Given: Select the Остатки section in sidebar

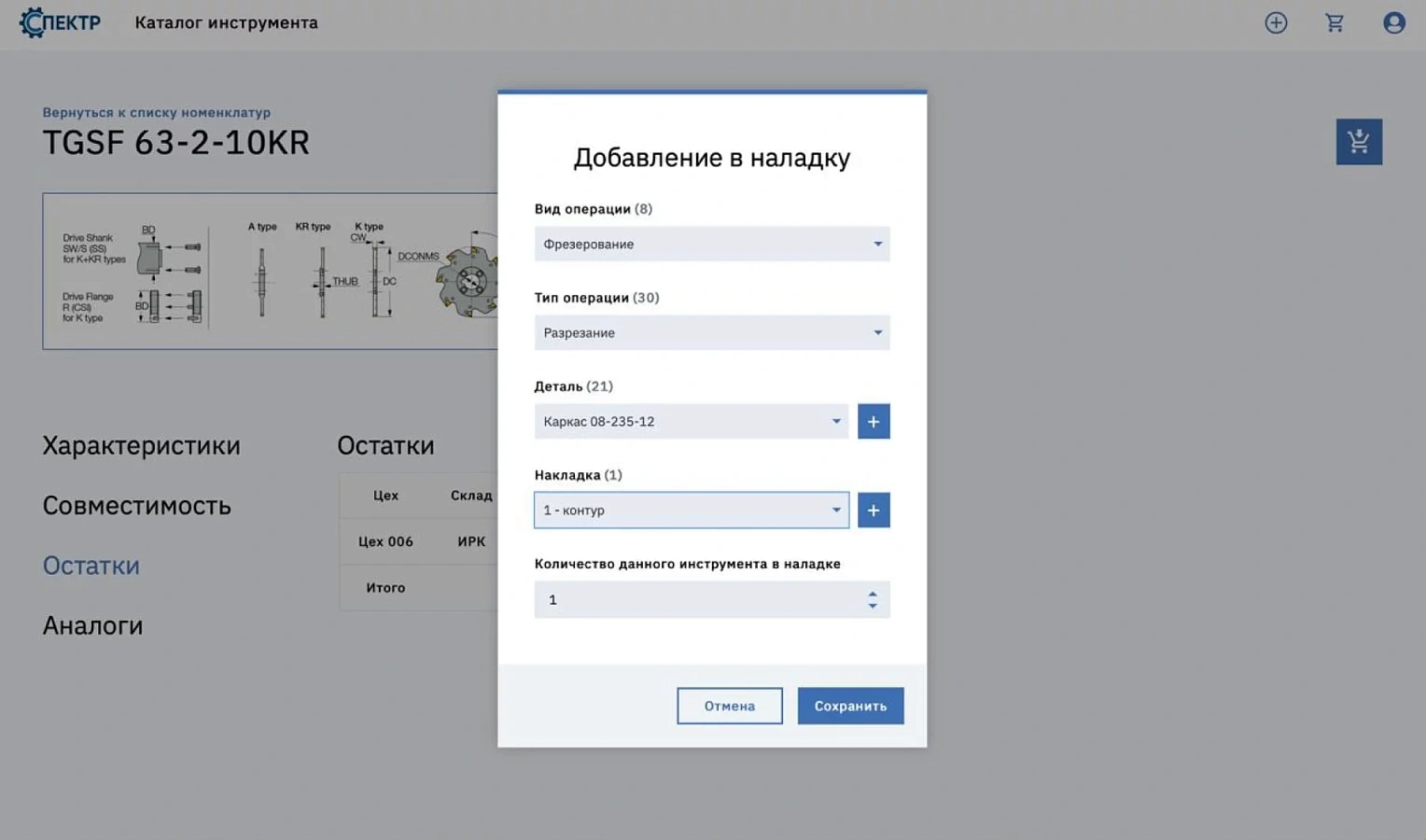Looking at the screenshot, I should click(x=91, y=566).
